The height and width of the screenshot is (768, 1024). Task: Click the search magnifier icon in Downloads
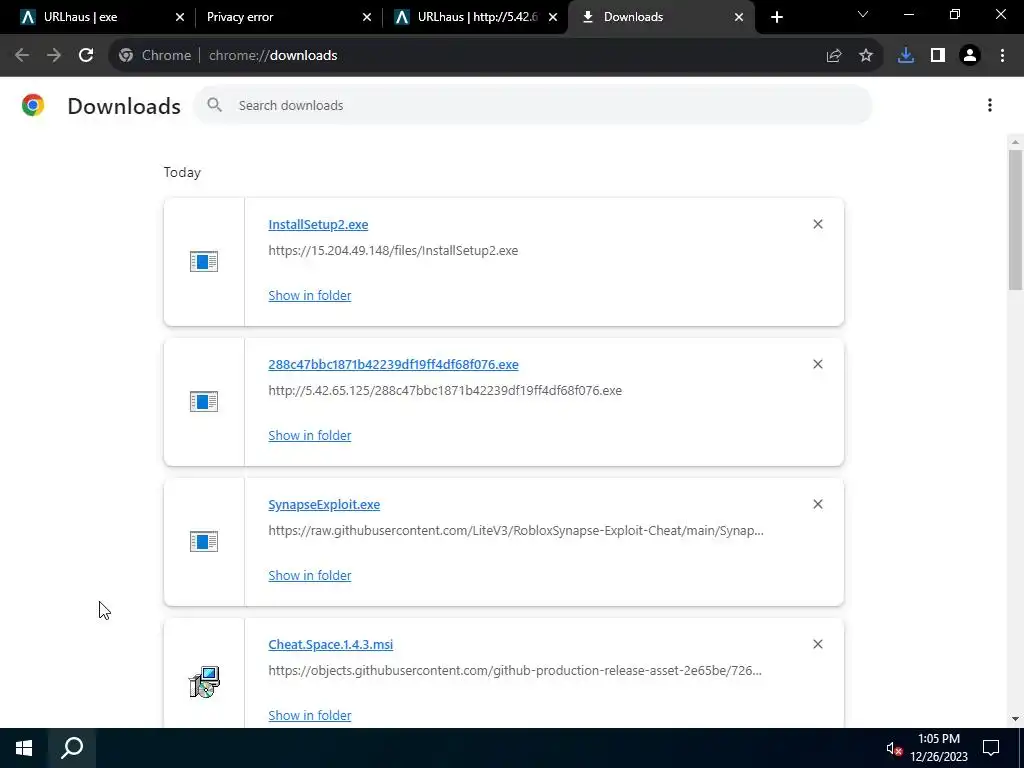[x=214, y=104]
